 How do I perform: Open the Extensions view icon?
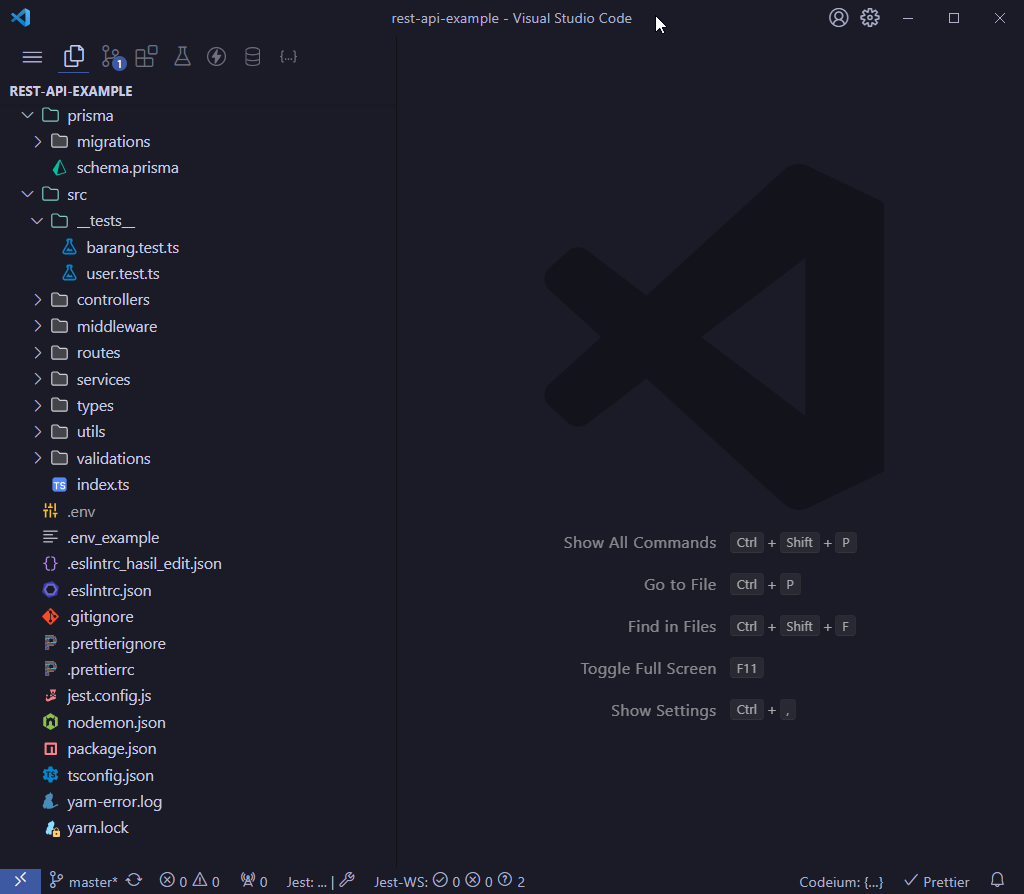[x=146, y=57]
